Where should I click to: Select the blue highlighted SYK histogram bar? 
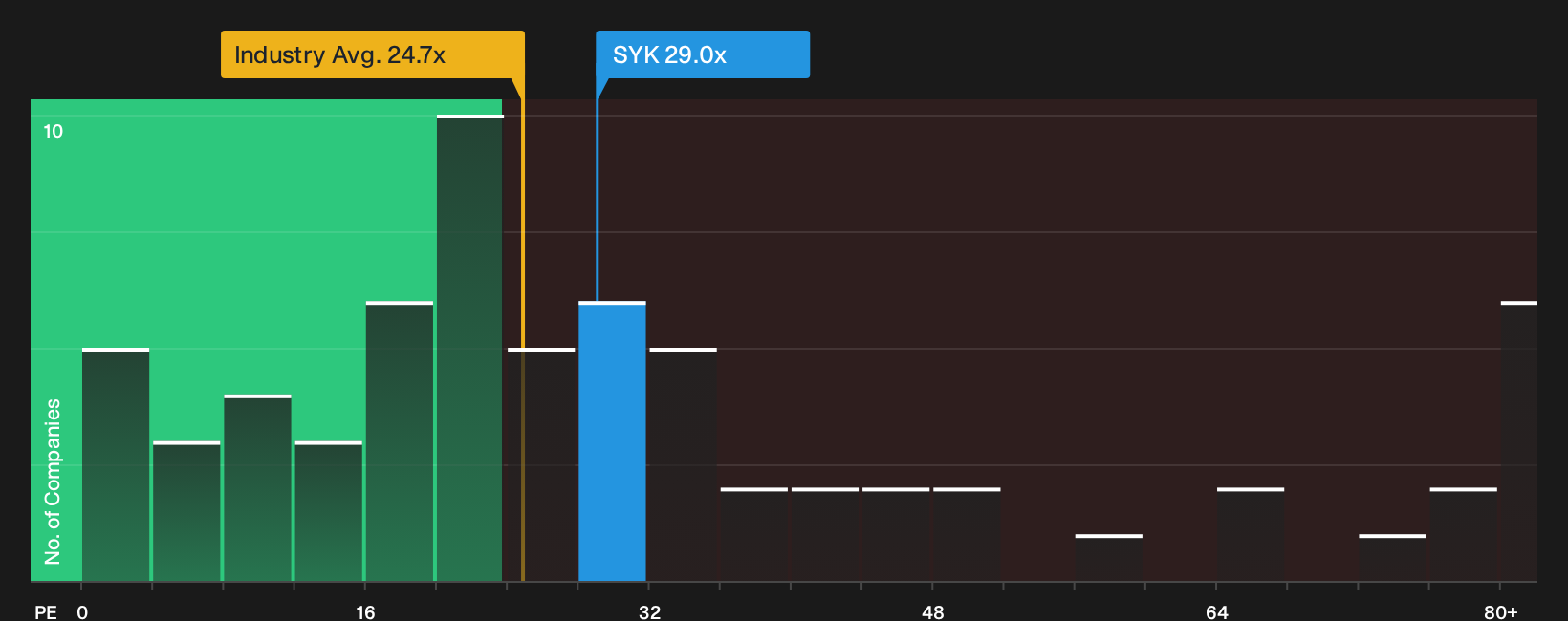(x=612, y=441)
